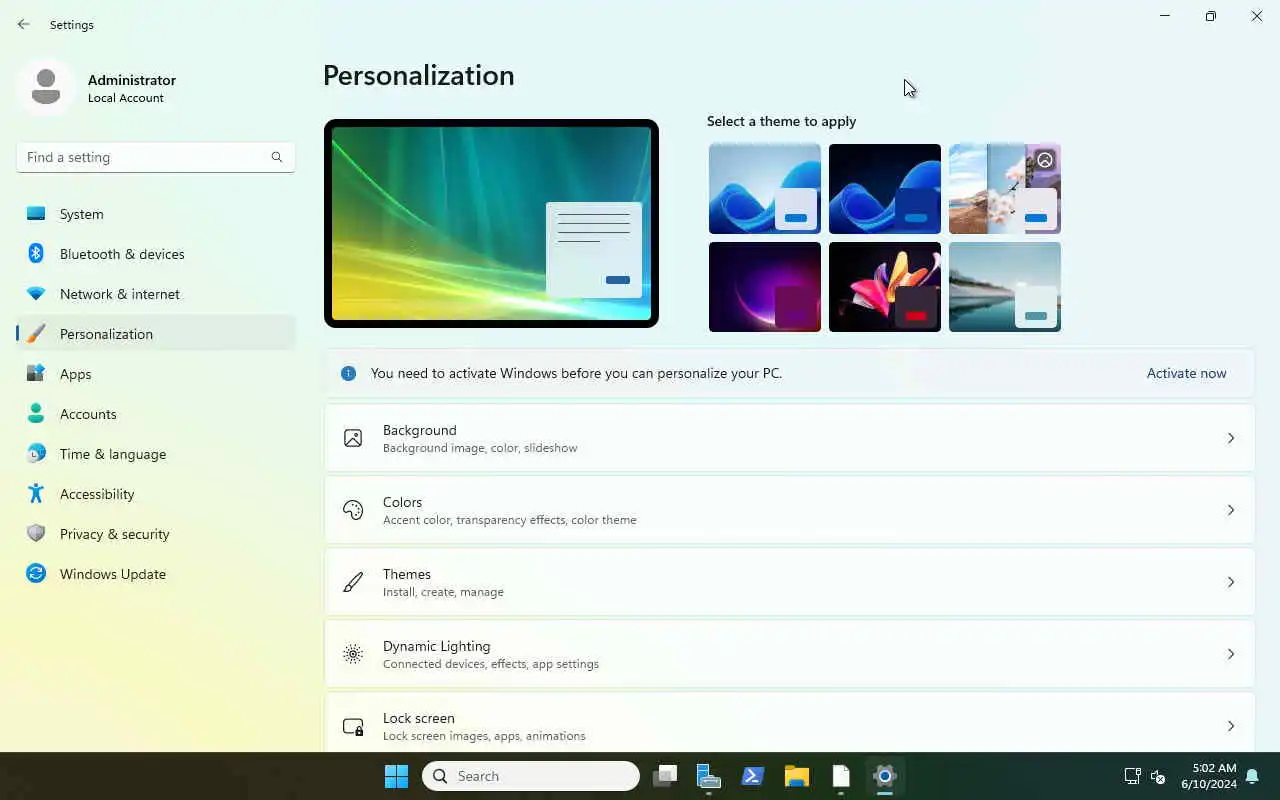The image size is (1280, 800).
Task: Open Colors accent settings
Action: click(x=789, y=510)
